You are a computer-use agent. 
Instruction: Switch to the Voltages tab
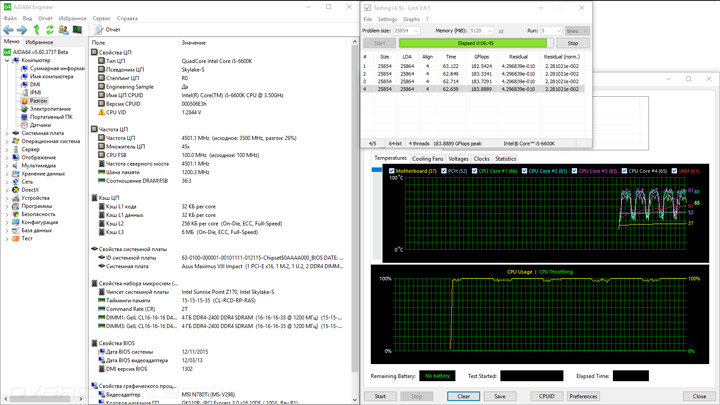point(458,158)
